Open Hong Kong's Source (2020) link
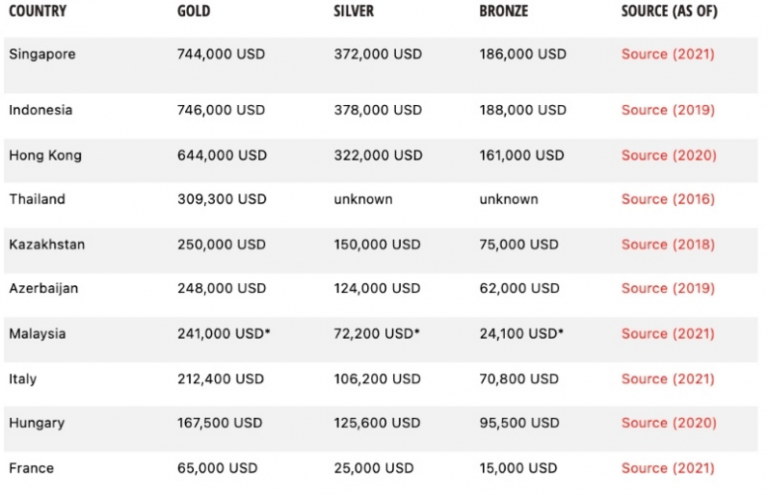 (669, 155)
